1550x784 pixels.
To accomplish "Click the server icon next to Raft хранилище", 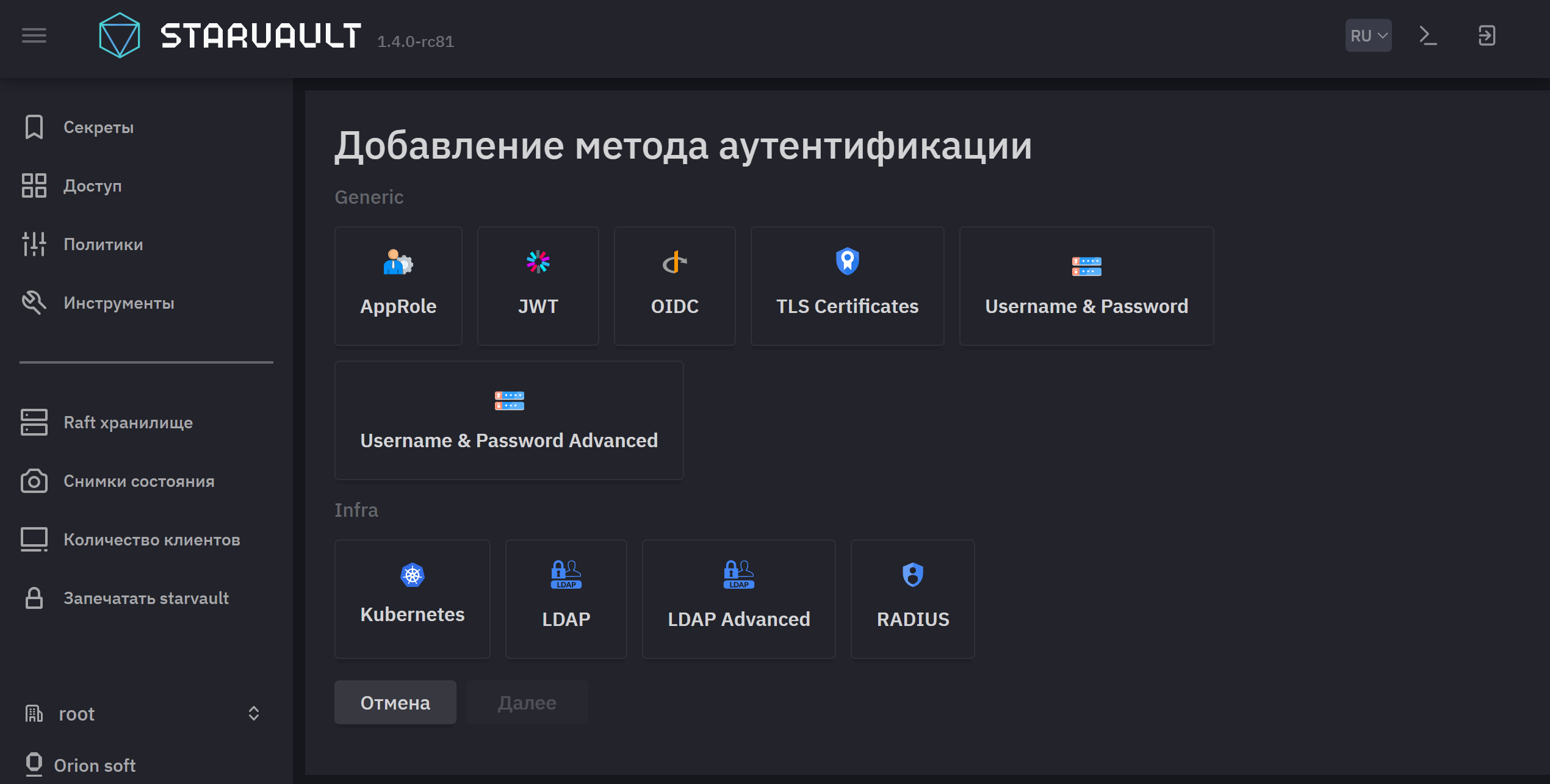I will tap(34, 422).
